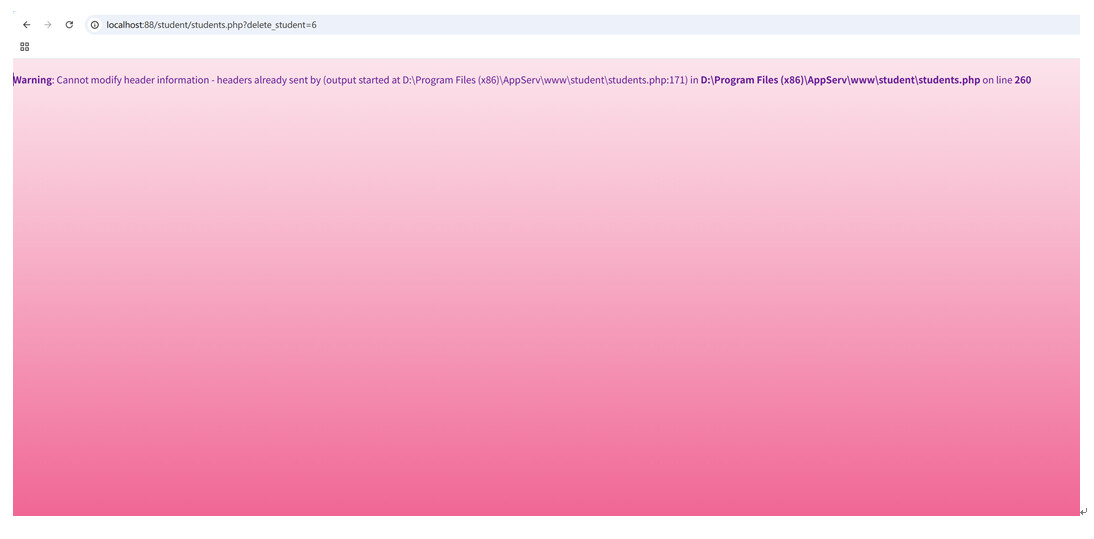Click '(output started at' text in warning
Screen dimensions: 1094x539
(x=361, y=80)
